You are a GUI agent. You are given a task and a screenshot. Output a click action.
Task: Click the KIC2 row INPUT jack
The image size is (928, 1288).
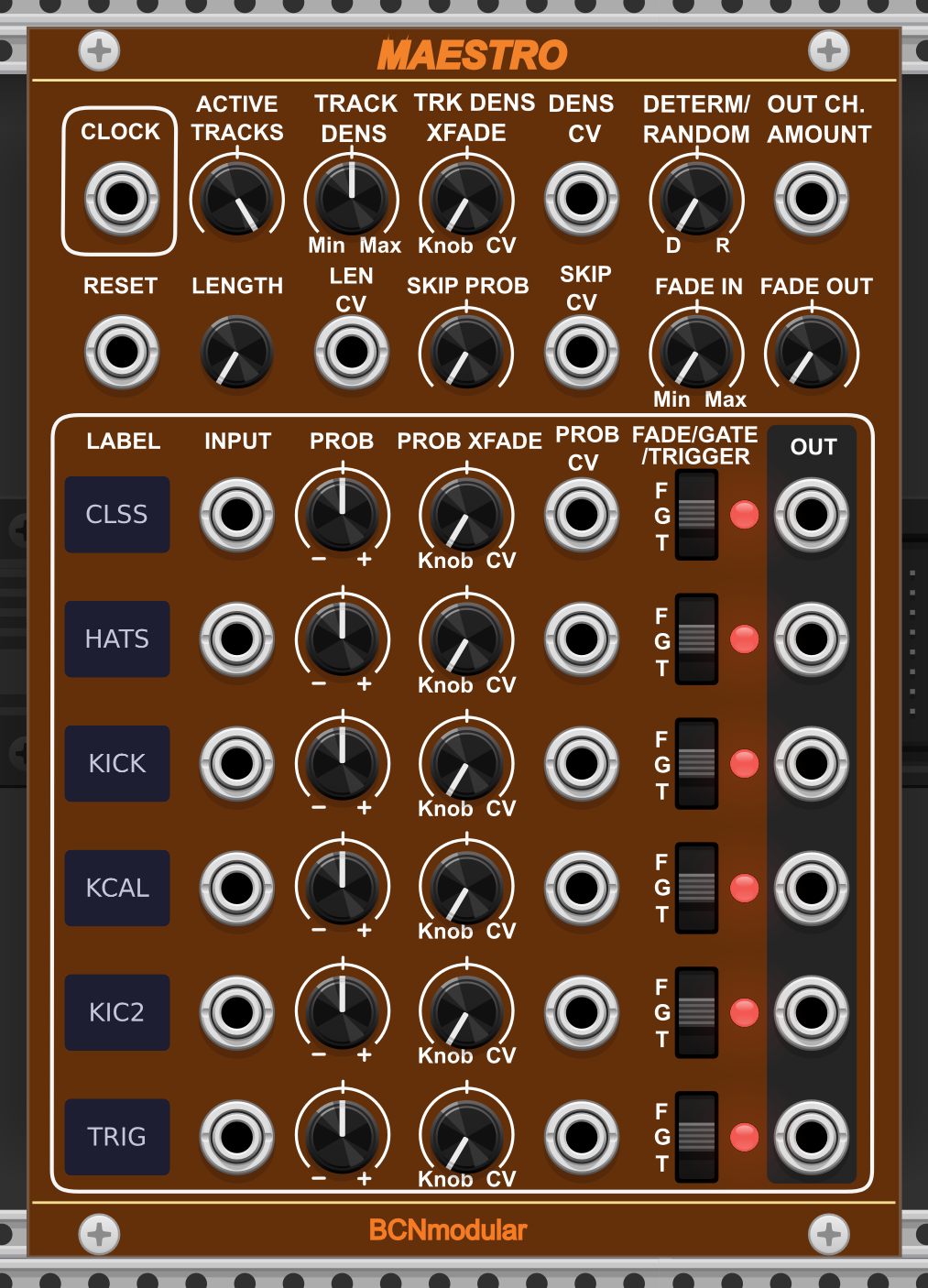[237, 1012]
